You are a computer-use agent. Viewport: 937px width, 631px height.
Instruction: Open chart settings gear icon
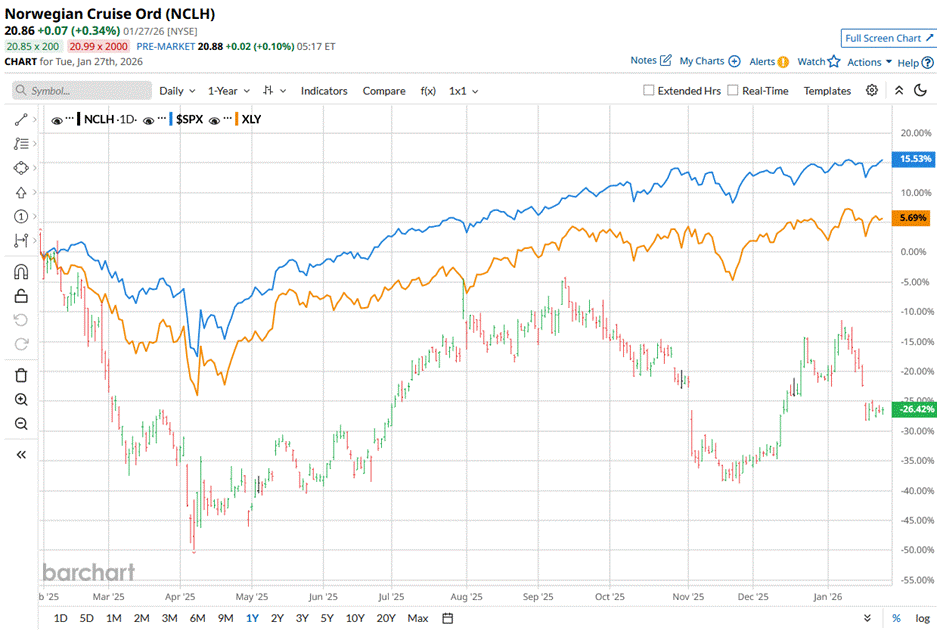(872, 90)
